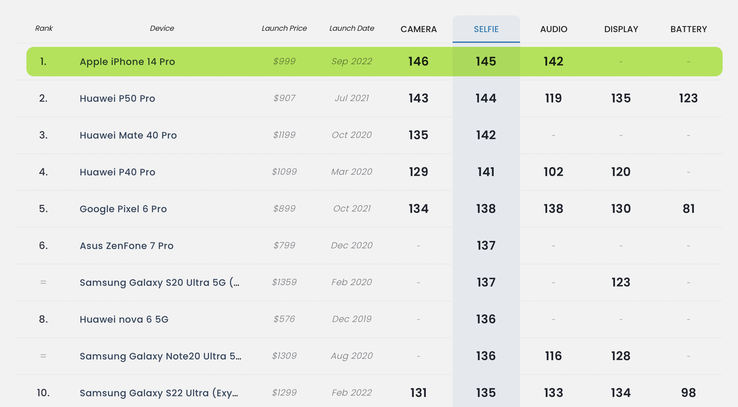This screenshot has height=407, width=738.
Task: Switch to the AUDIO score column
Action: coord(553,29)
